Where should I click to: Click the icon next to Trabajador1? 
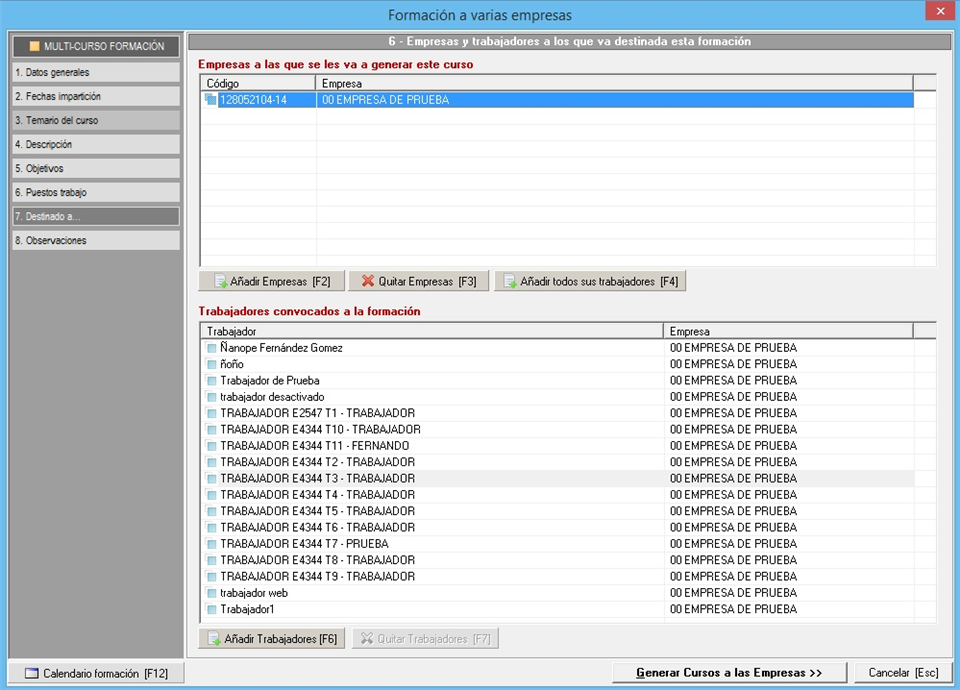pyautogui.click(x=211, y=609)
